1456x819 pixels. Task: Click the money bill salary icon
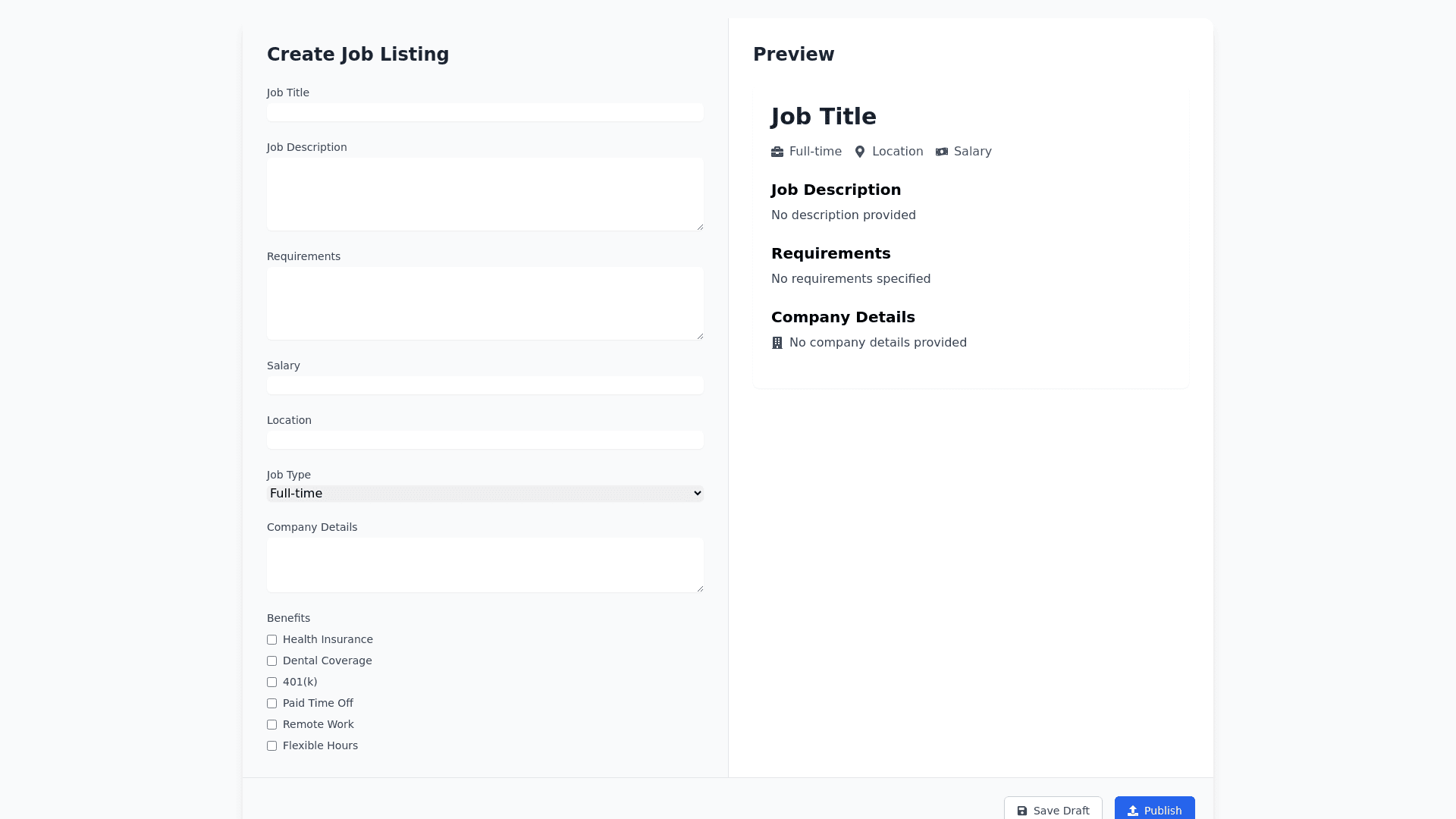pos(942,152)
